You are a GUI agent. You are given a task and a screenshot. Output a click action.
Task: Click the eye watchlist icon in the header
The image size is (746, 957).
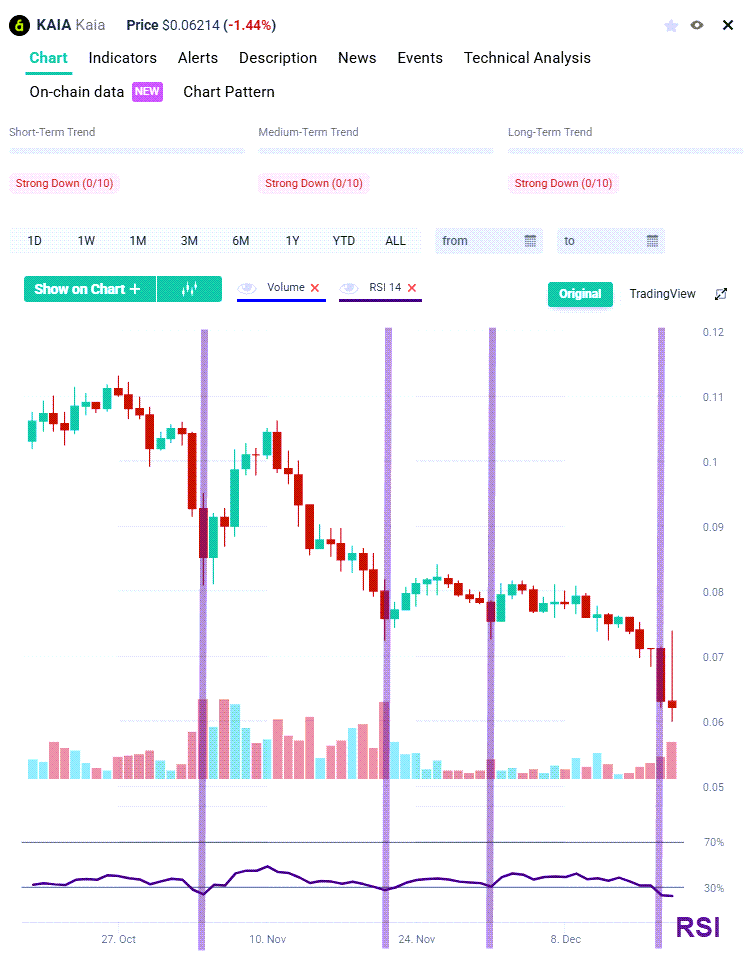(x=697, y=25)
